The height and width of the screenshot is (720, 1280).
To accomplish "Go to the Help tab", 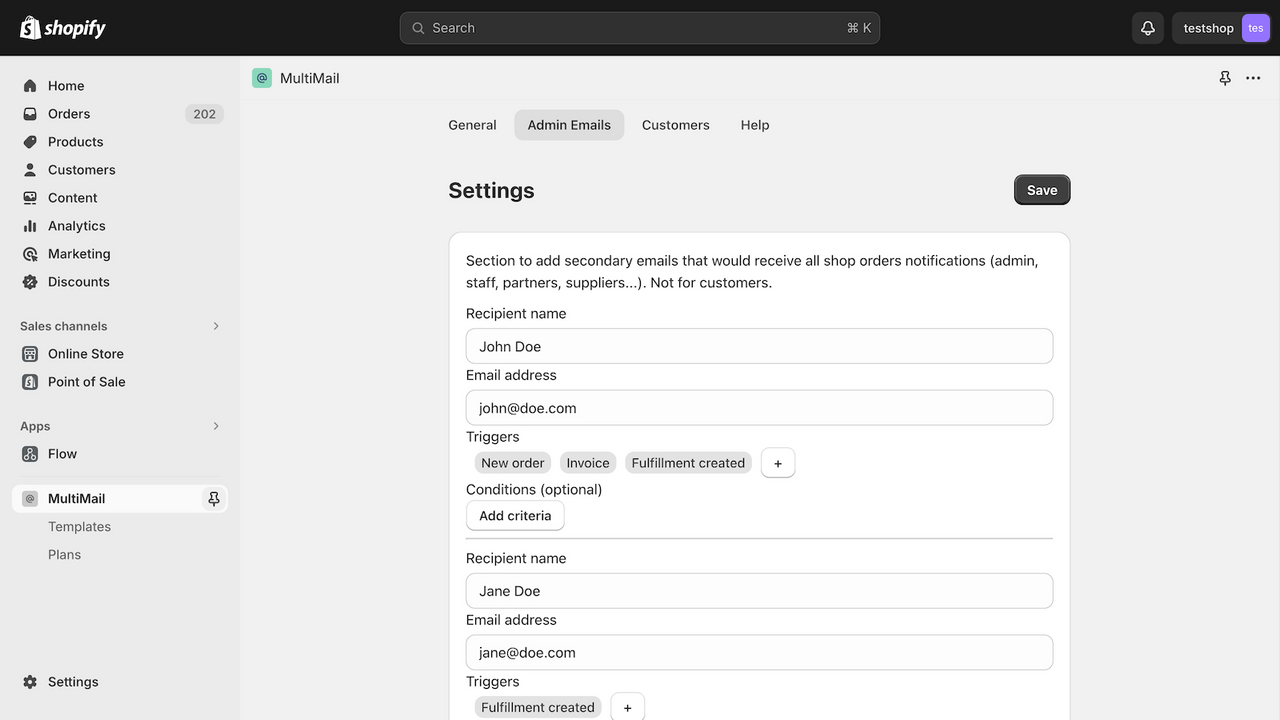I will coord(755,125).
